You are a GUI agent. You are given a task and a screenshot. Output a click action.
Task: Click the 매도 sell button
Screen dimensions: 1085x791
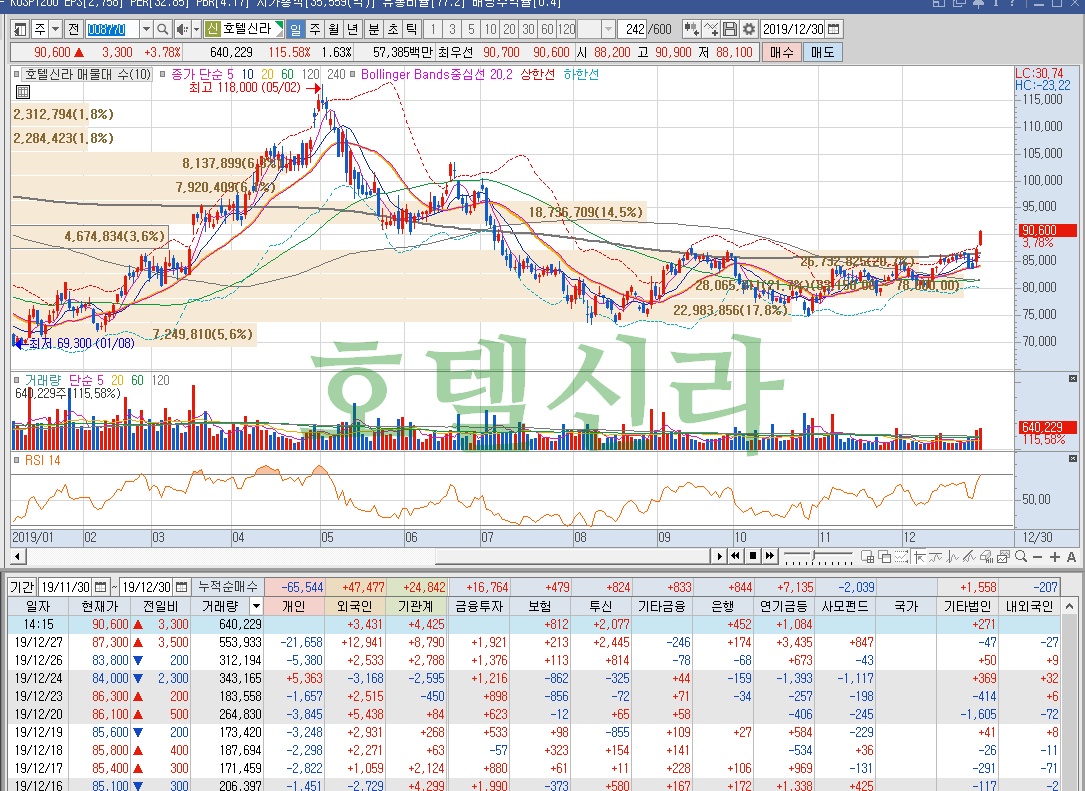[823, 52]
